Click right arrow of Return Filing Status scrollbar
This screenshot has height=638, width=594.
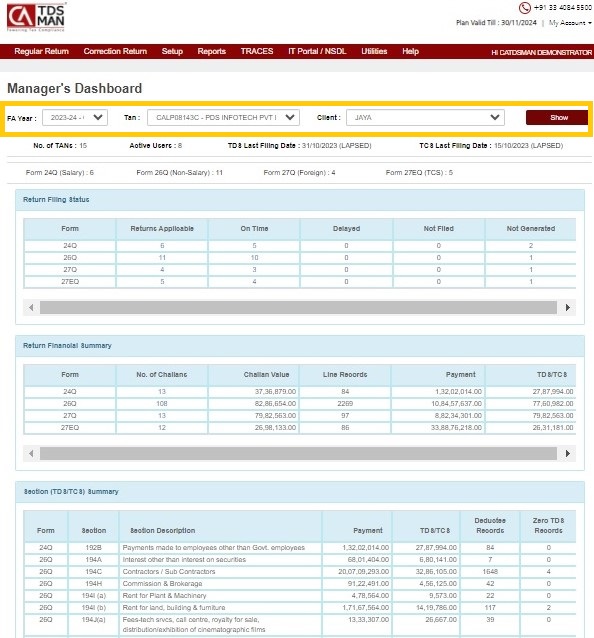(x=568, y=308)
